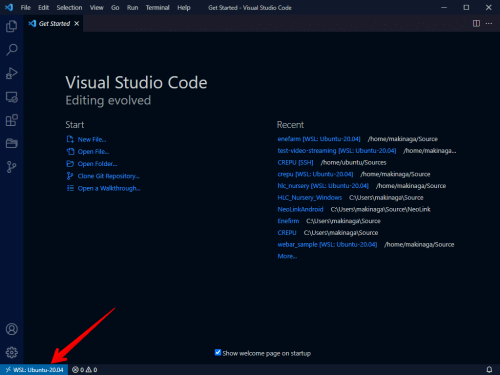Open recent HLC_Nursery_Windows project
Screen dimensions: 500x375
point(310,198)
